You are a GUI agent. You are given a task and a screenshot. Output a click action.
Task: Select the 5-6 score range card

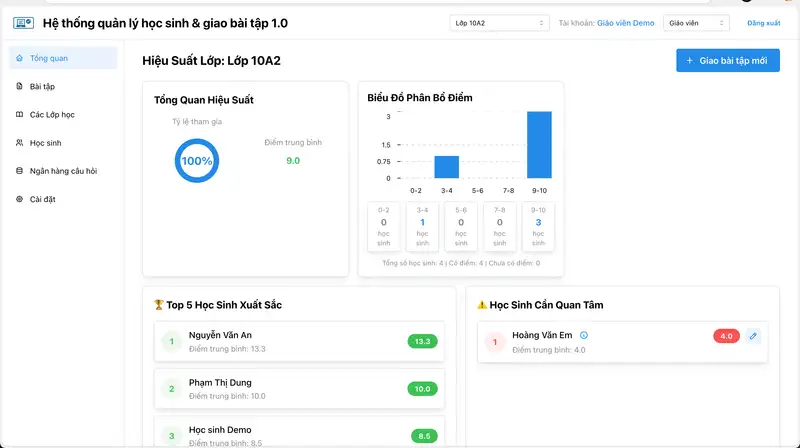pos(461,227)
